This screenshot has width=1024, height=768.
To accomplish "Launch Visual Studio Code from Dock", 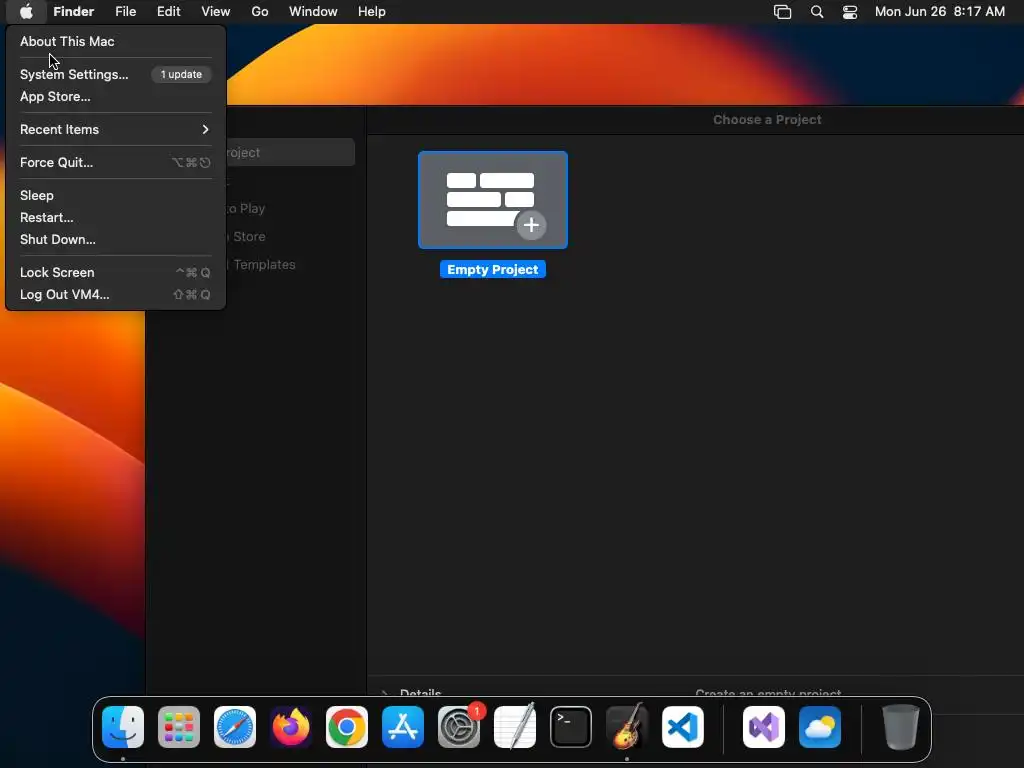I will click(682, 727).
